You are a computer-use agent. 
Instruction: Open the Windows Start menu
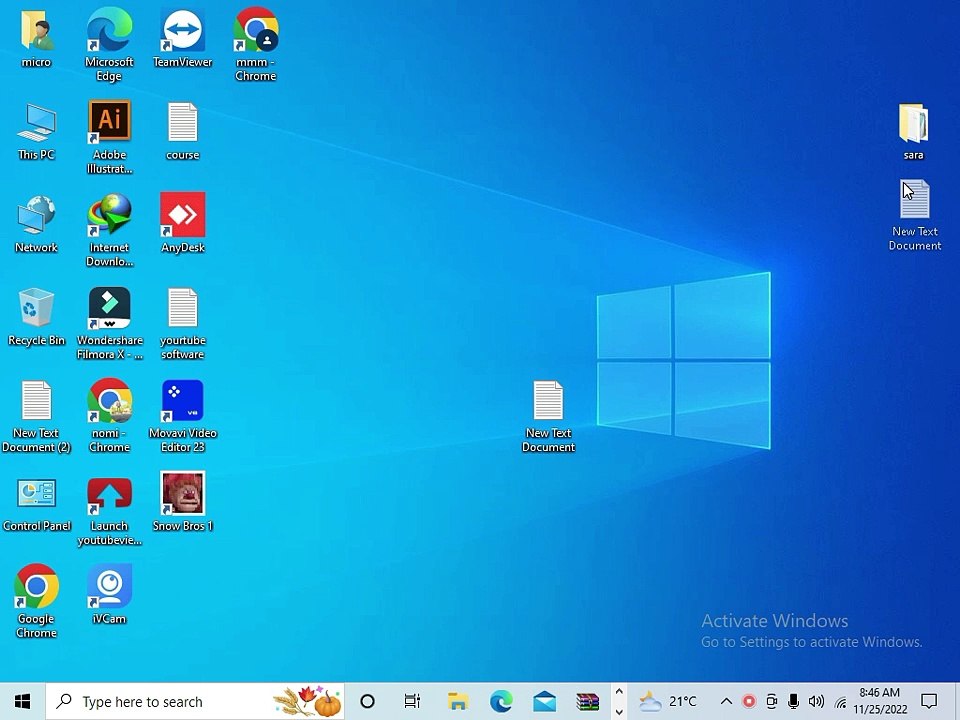pyautogui.click(x=23, y=701)
